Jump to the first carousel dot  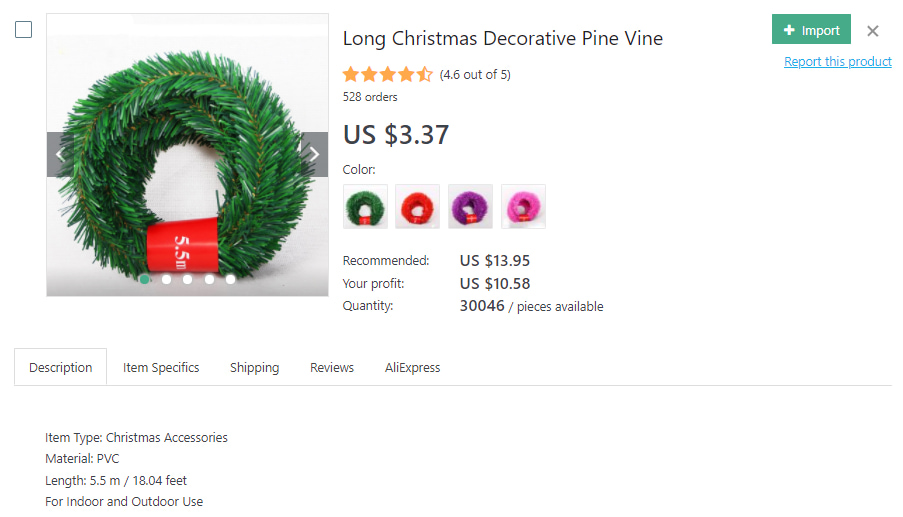[x=145, y=280]
